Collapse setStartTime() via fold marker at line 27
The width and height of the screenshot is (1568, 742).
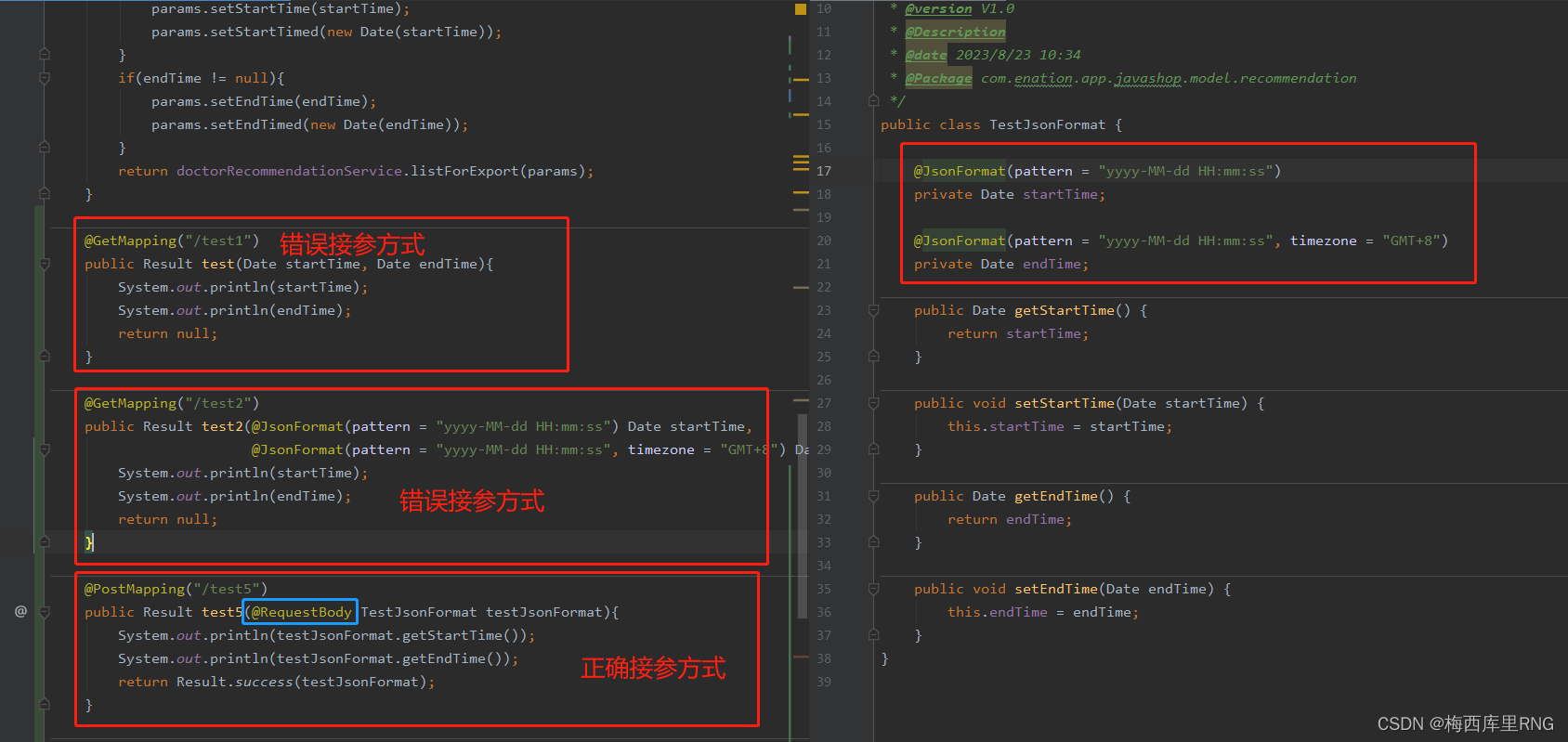coord(873,403)
